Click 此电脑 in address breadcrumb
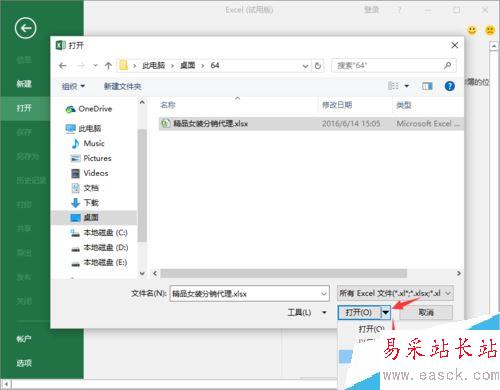This screenshot has height=390, width=500. point(153,66)
